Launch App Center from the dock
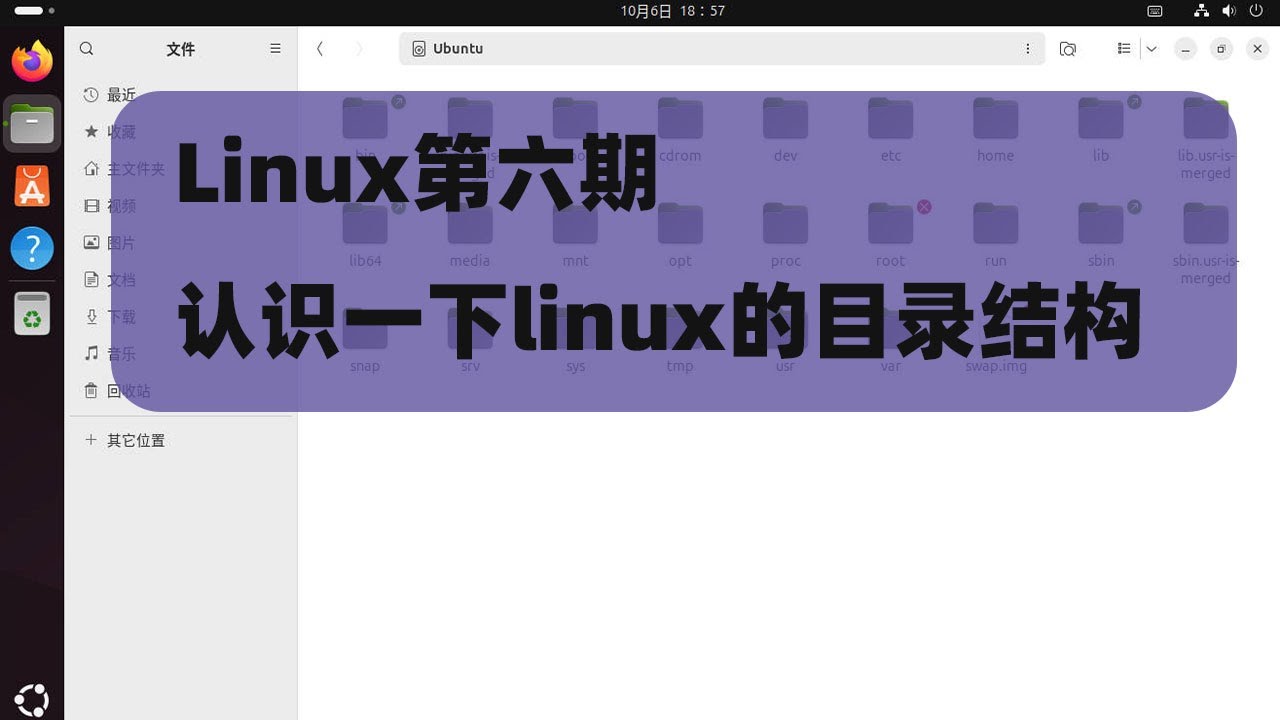1280x720 pixels. click(x=32, y=186)
